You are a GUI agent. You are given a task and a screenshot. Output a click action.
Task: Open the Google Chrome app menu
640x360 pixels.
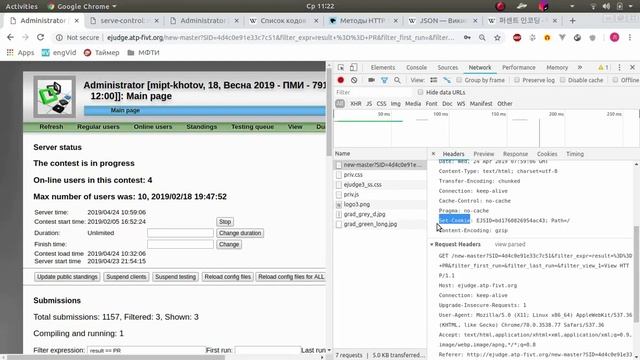pos(82,6)
